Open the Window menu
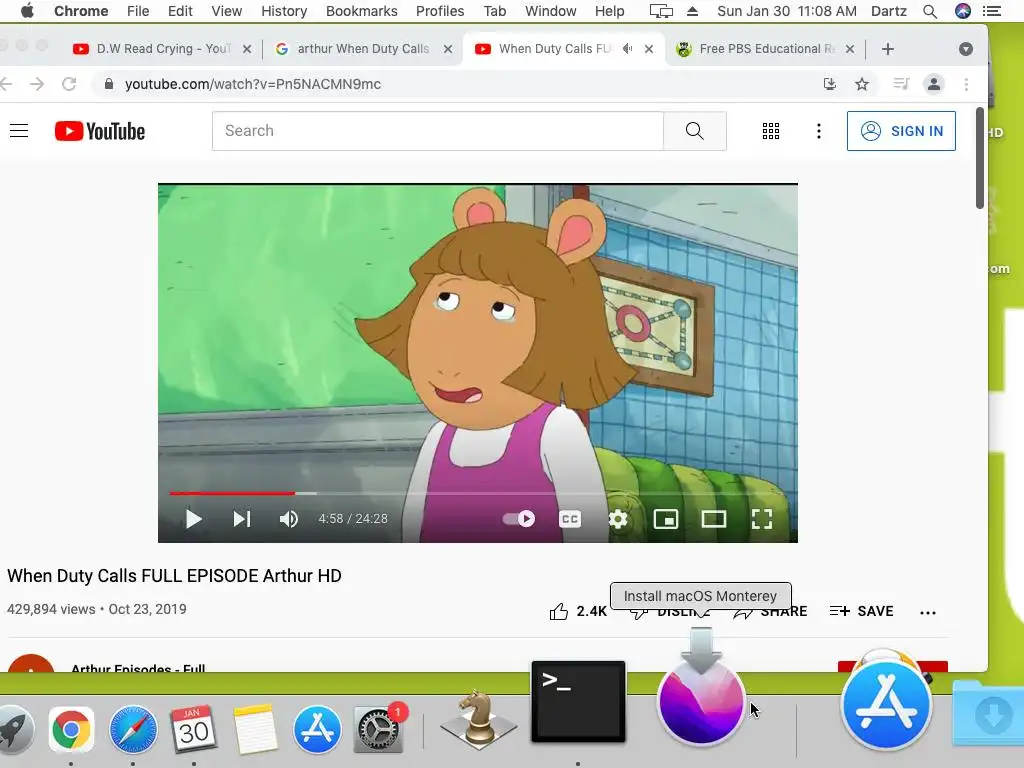The image size is (1024, 768). (551, 11)
